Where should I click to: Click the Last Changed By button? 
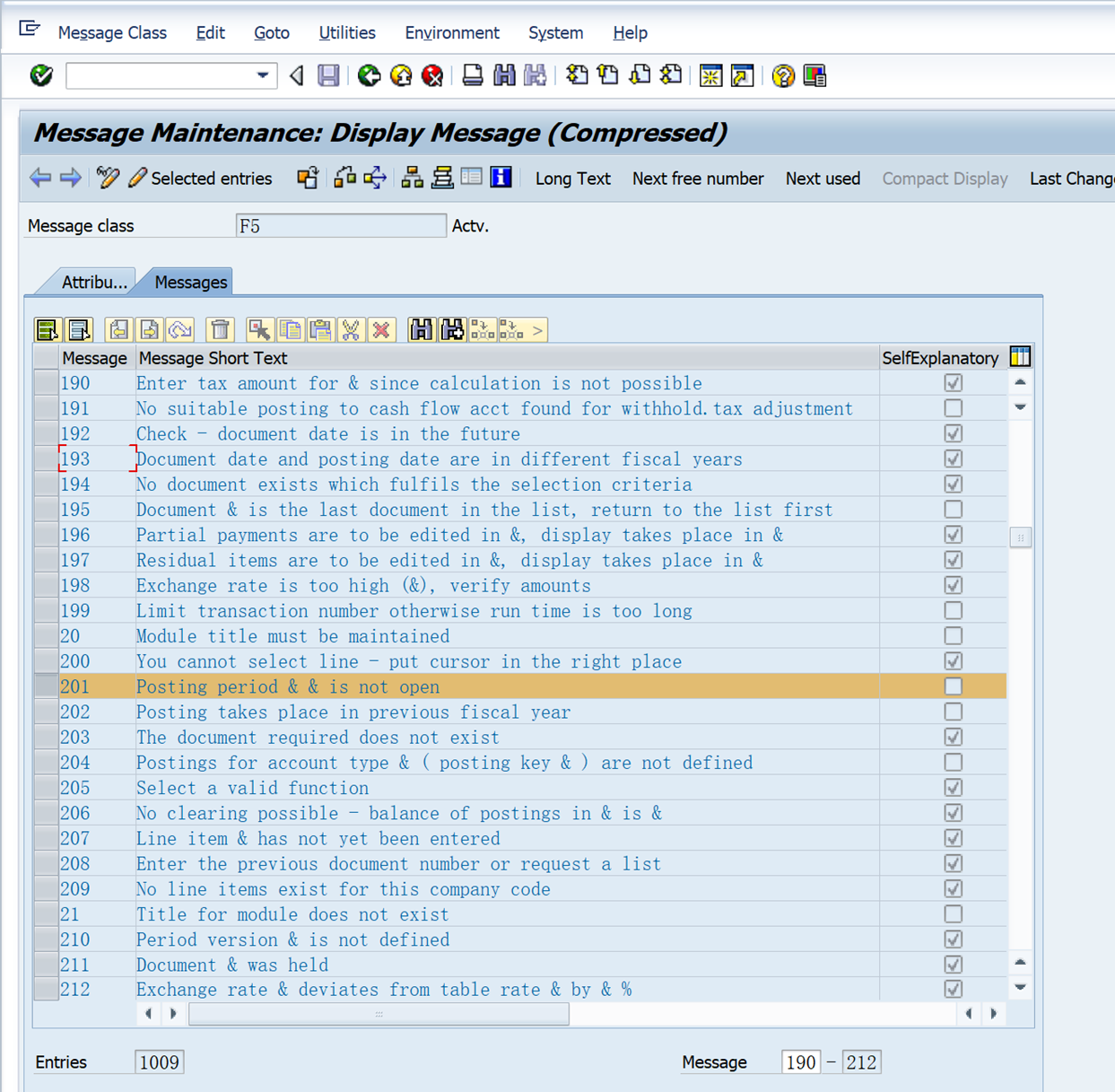click(x=1071, y=179)
